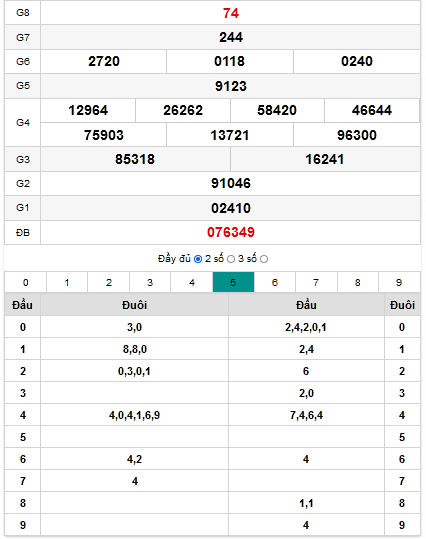Viewport: 426px width, 539px height.
Task: Click the G4 result 58420
Action: (277, 110)
